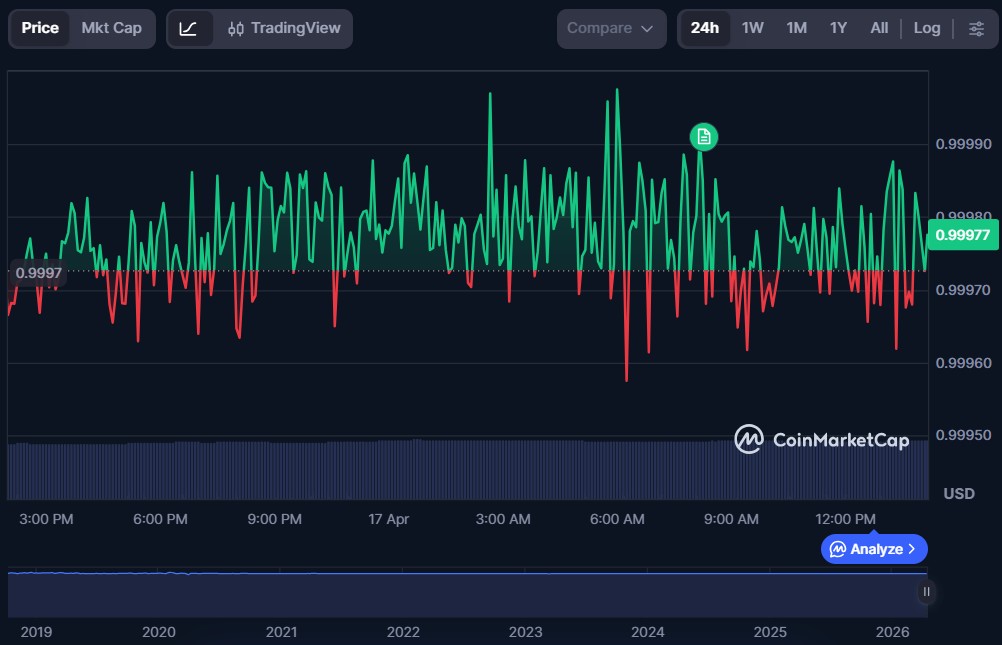Click the green document news marker
The image size is (1002, 645).
pyautogui.click(x=704, y=136)
